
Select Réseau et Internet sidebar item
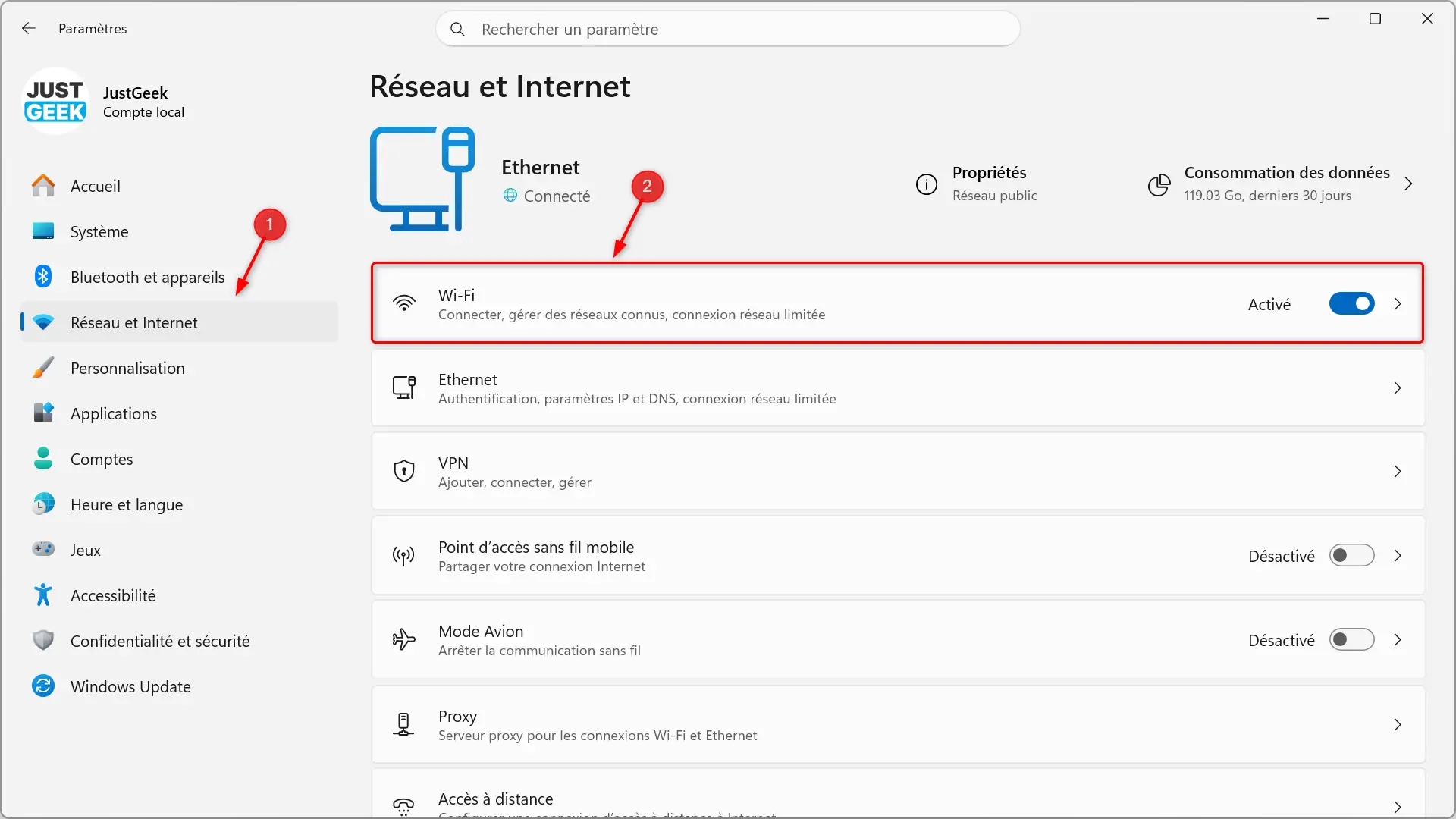pyautogui.click(x=179, y=322)
